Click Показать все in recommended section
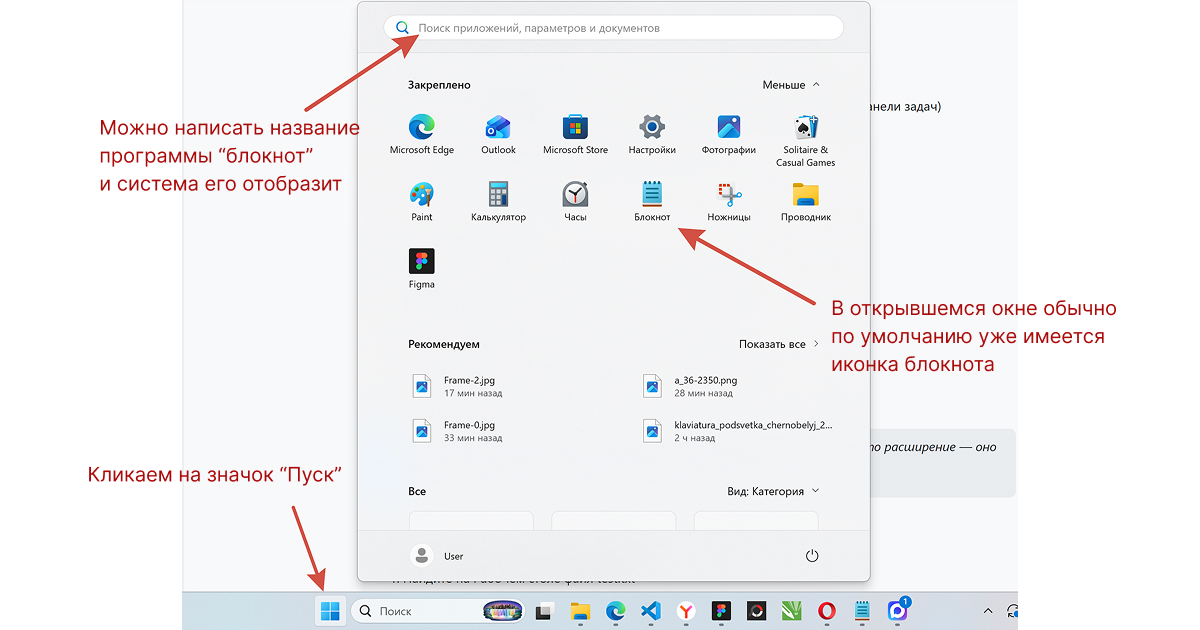1200x630 pixels. (779, 344)
